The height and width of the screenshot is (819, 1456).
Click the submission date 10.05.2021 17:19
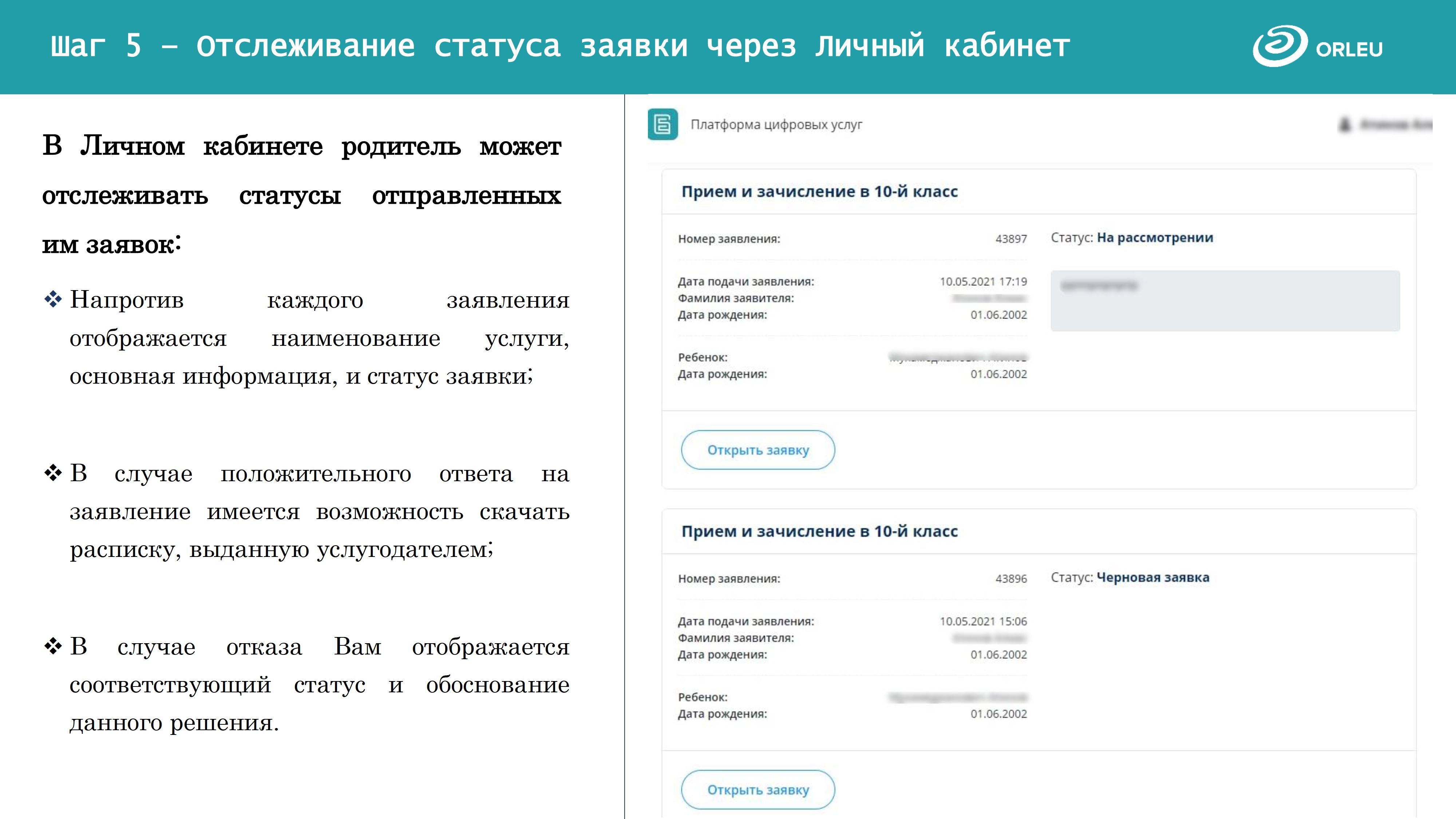pos(983,281)
